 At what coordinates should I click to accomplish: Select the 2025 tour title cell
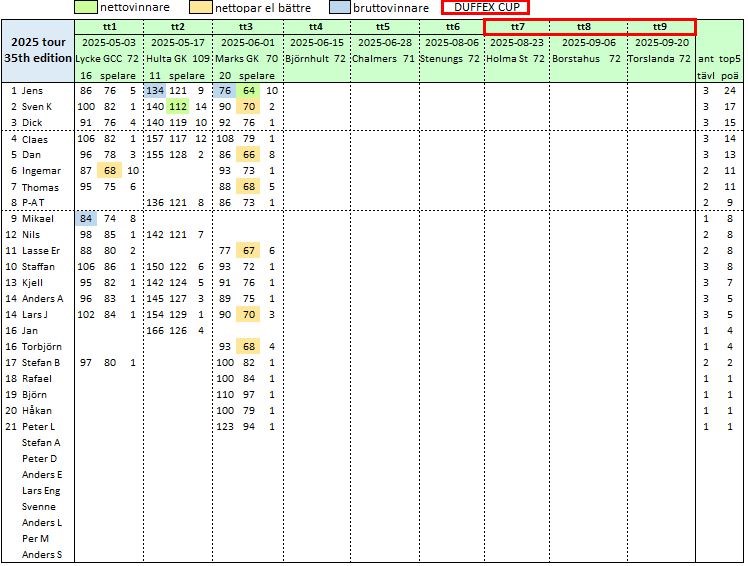[x=37, y=43]
